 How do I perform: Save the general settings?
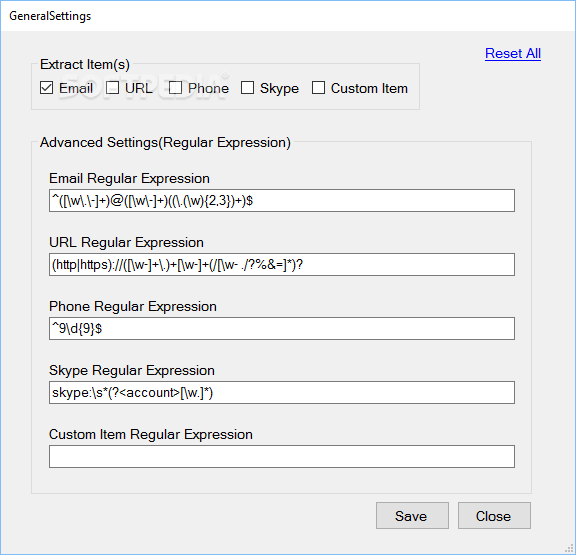[412, 516]
